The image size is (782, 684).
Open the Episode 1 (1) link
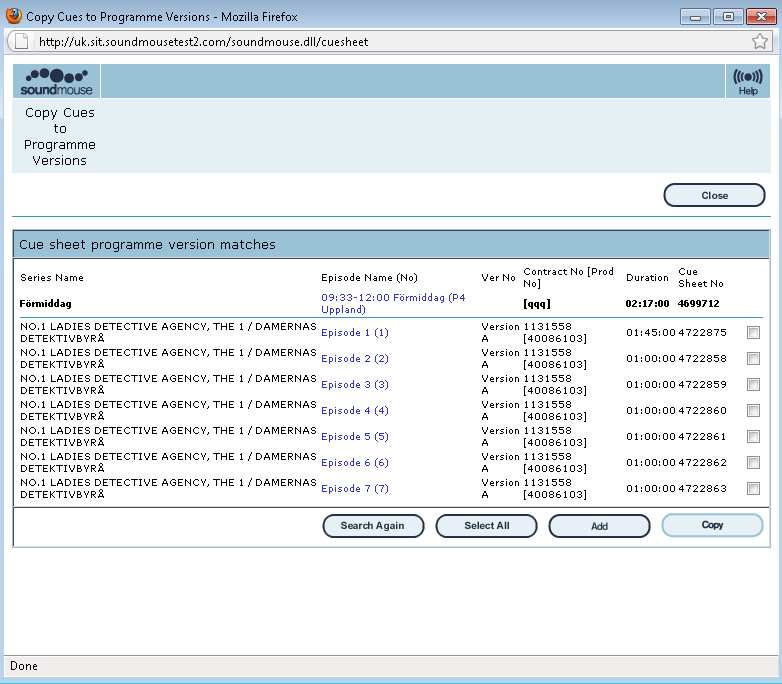(355, 333)
